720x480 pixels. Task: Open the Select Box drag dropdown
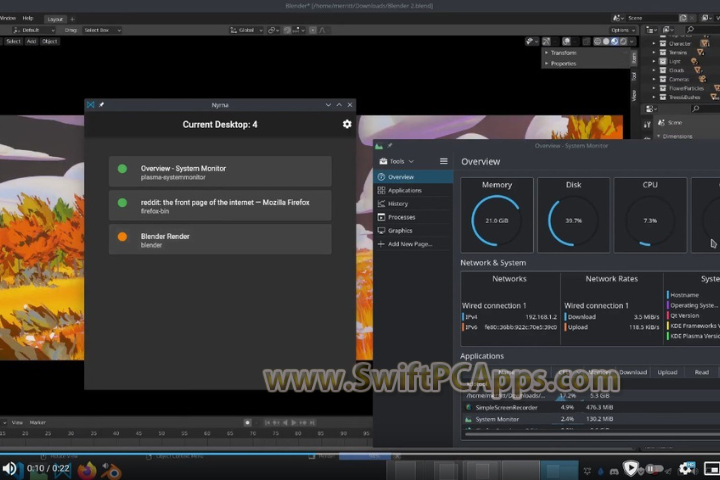(102, 30)
